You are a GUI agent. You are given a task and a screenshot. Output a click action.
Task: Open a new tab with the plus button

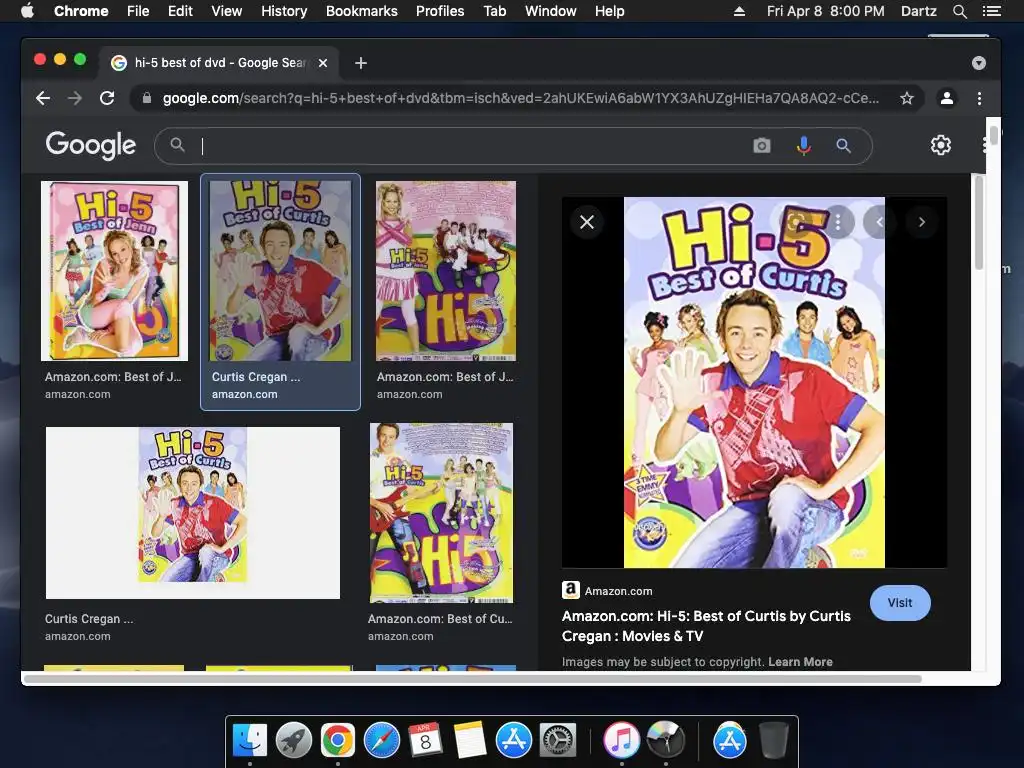(360, 63)
